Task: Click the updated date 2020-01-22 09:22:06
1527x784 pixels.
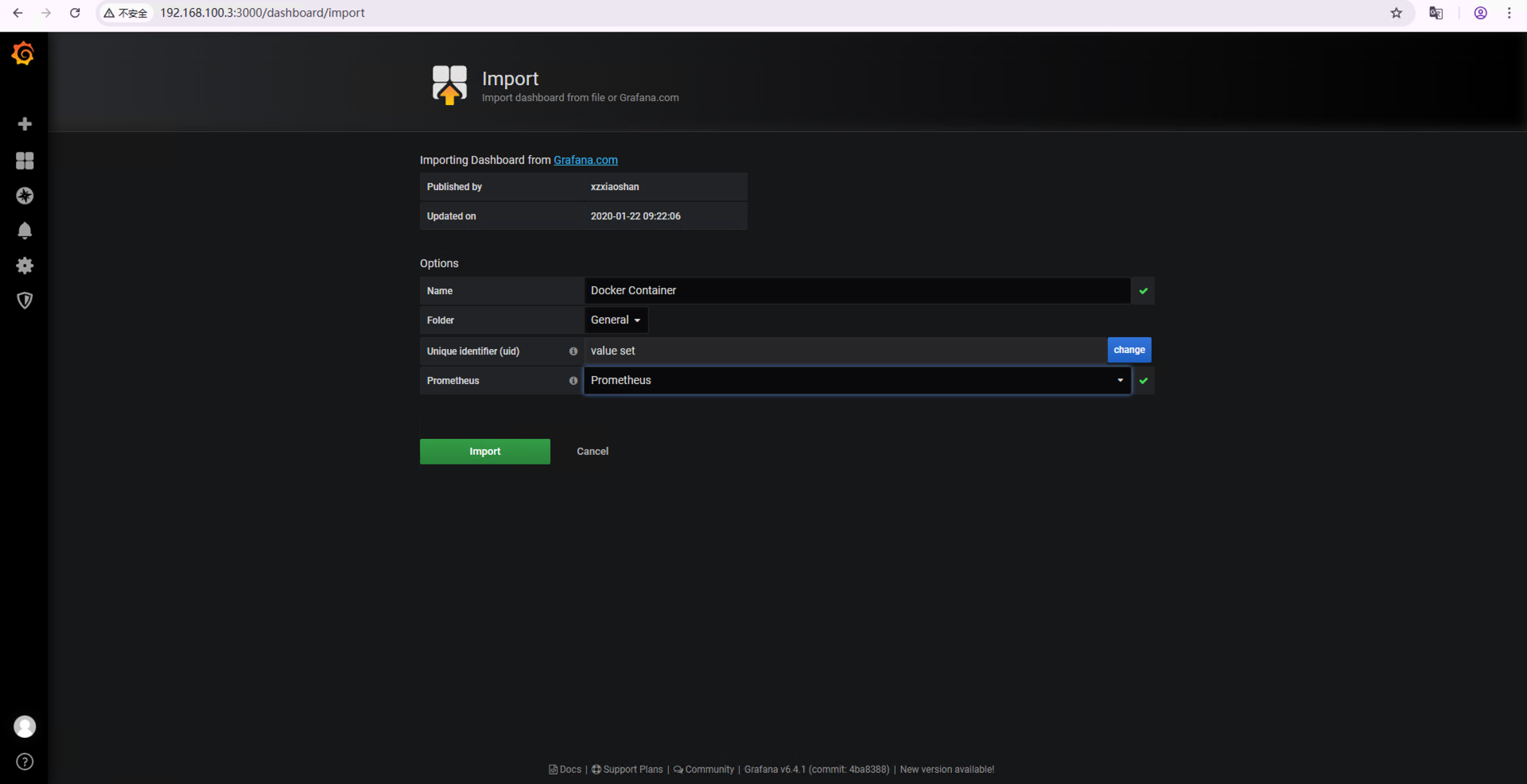Action: click(635, 216)
